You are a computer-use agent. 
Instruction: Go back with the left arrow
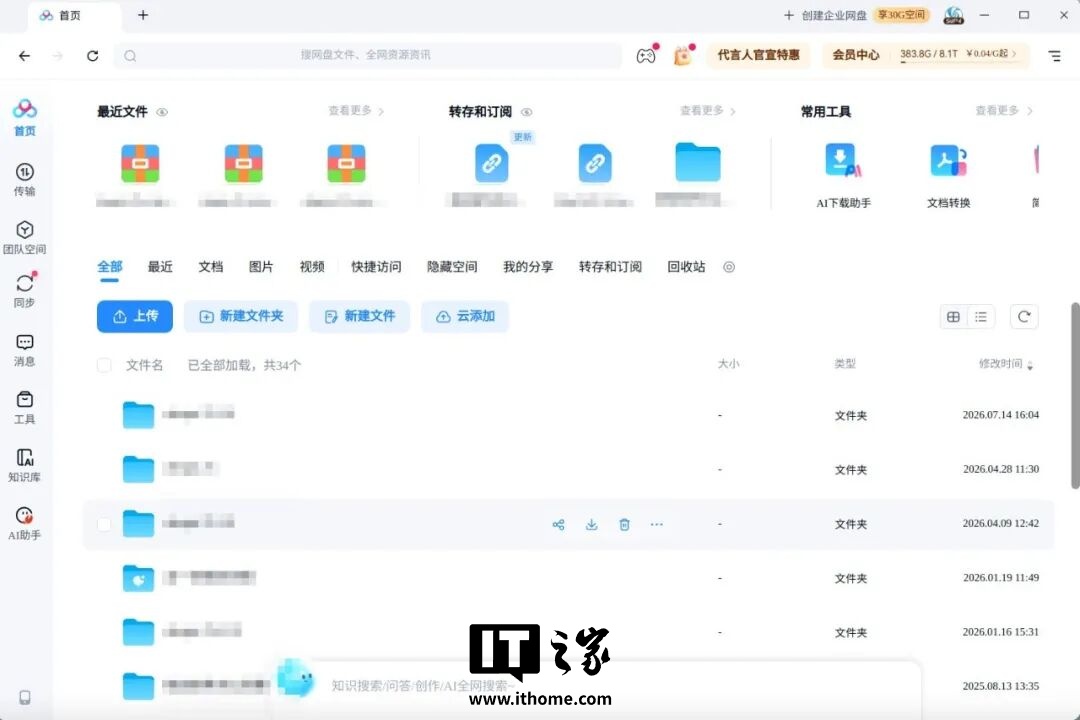click(25, 56)
